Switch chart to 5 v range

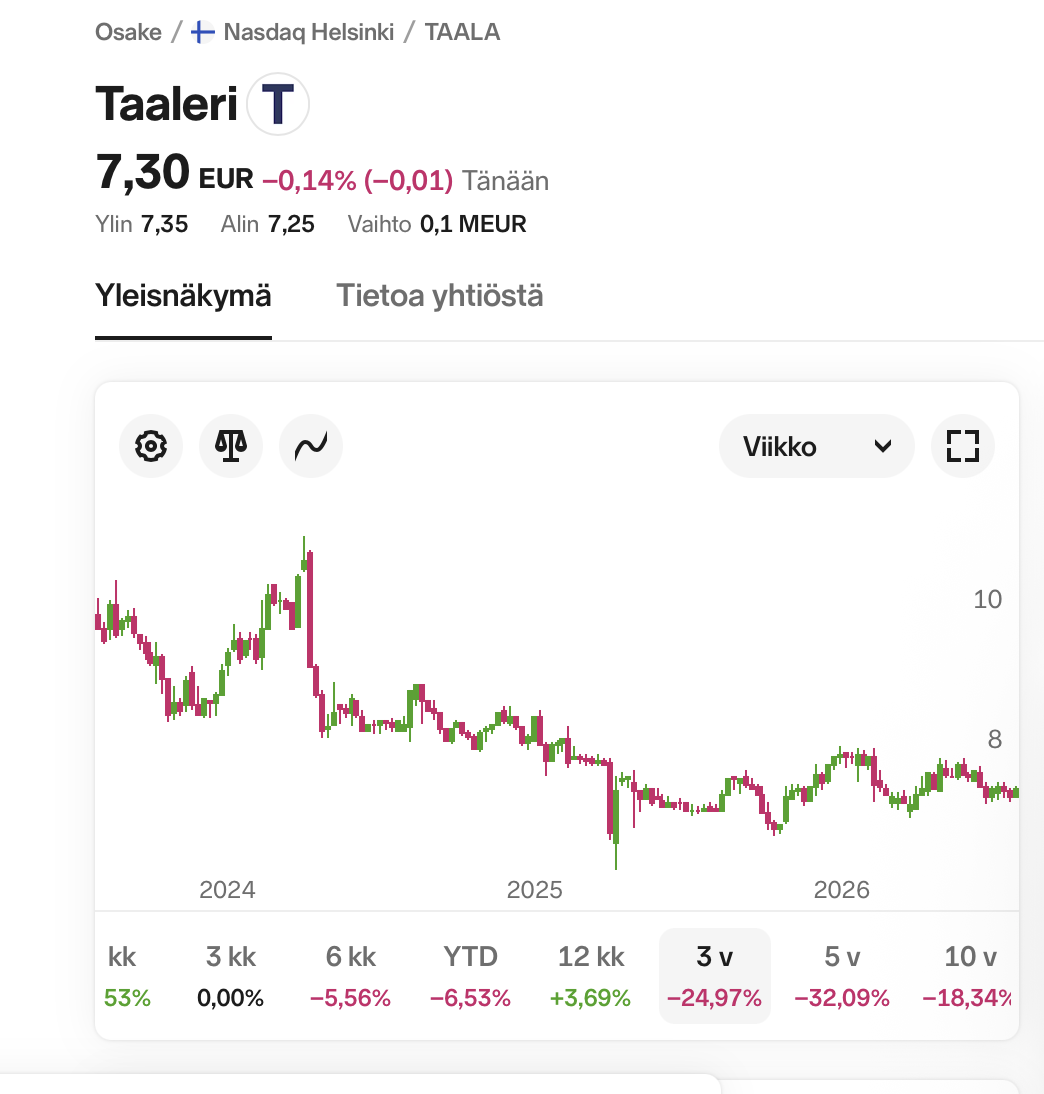click(842, 976)
